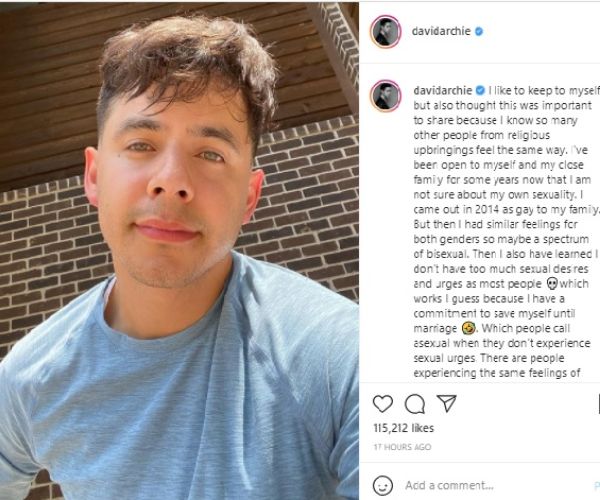Open the 17 HOURS AGO timestamp link
Viewport: 600px width, 500px height.
(x=402, y=447)
